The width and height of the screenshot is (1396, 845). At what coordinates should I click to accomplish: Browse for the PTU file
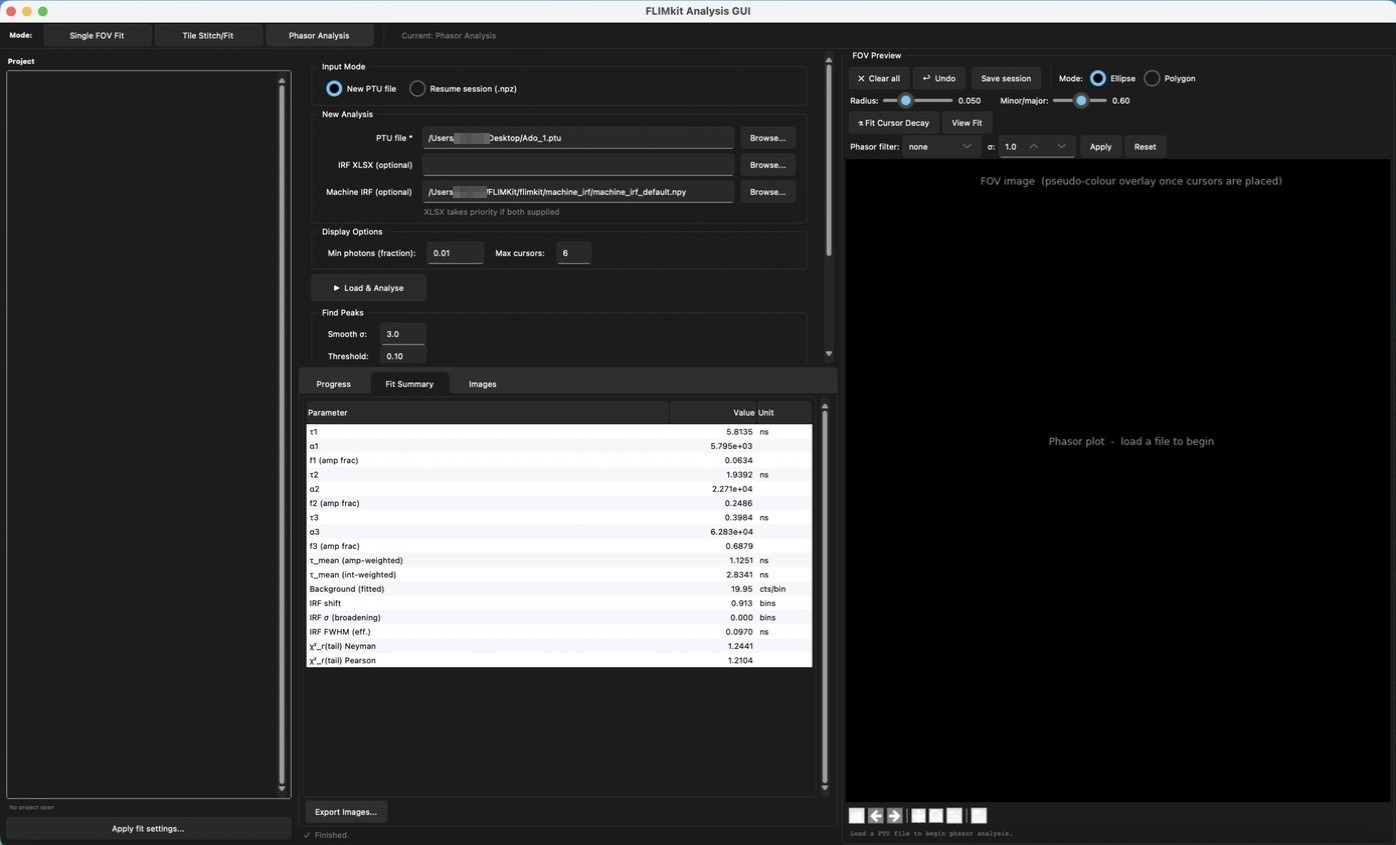point(767,138)
